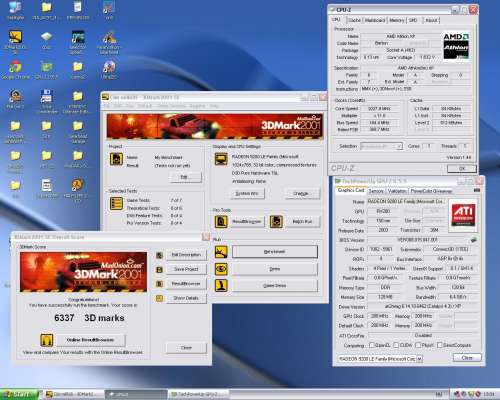Viewport: 500px width, 400px height.
Task: Click the Selected Tests list icon
Action: 116,203
